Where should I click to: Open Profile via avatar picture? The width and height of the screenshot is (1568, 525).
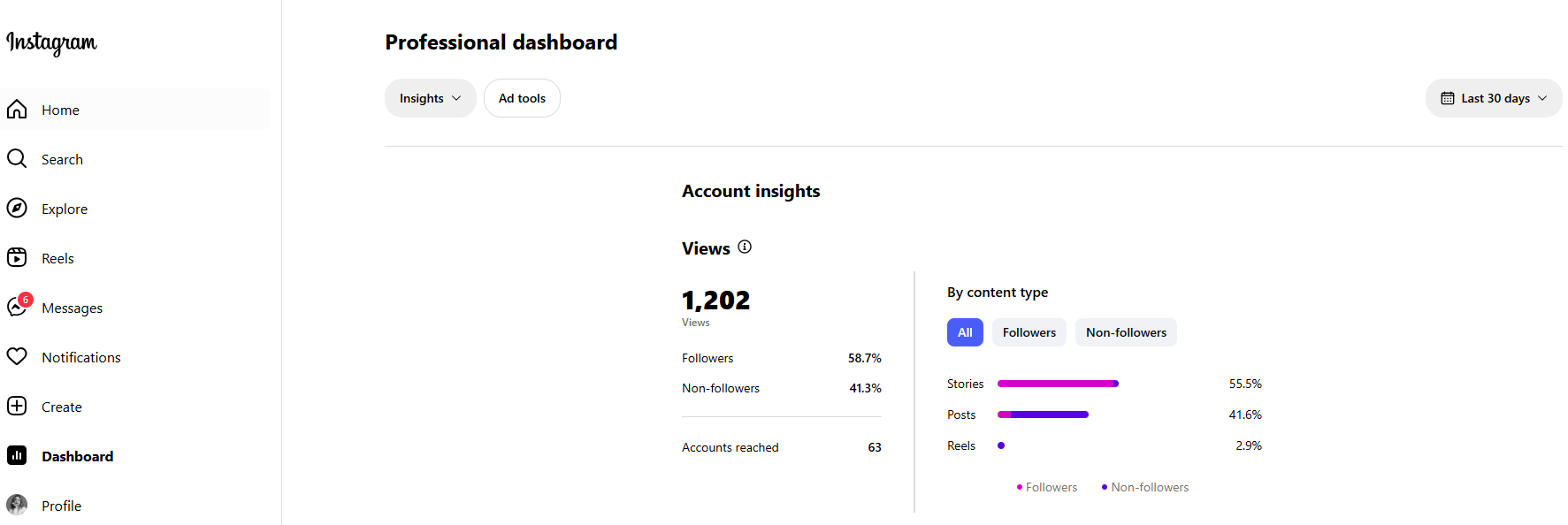[17, 506]
